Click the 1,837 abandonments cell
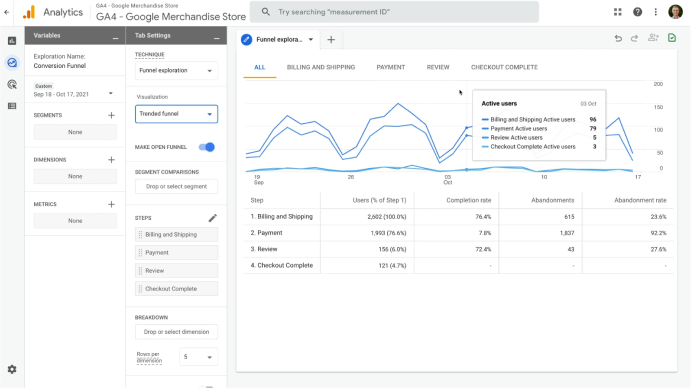Image resolution: width=691 pixels, height=388 pixels. (x=567, y=233)
